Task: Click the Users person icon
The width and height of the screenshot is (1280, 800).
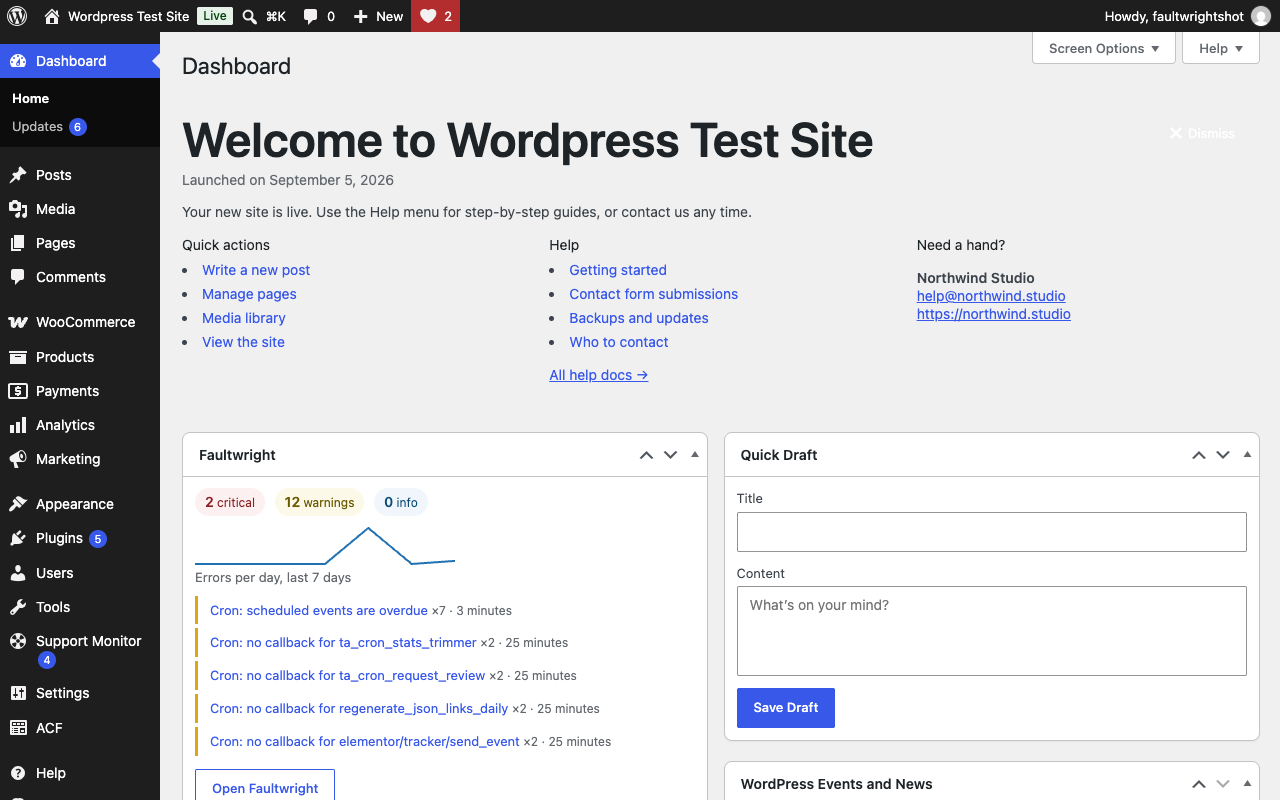Action: (18, 573)
